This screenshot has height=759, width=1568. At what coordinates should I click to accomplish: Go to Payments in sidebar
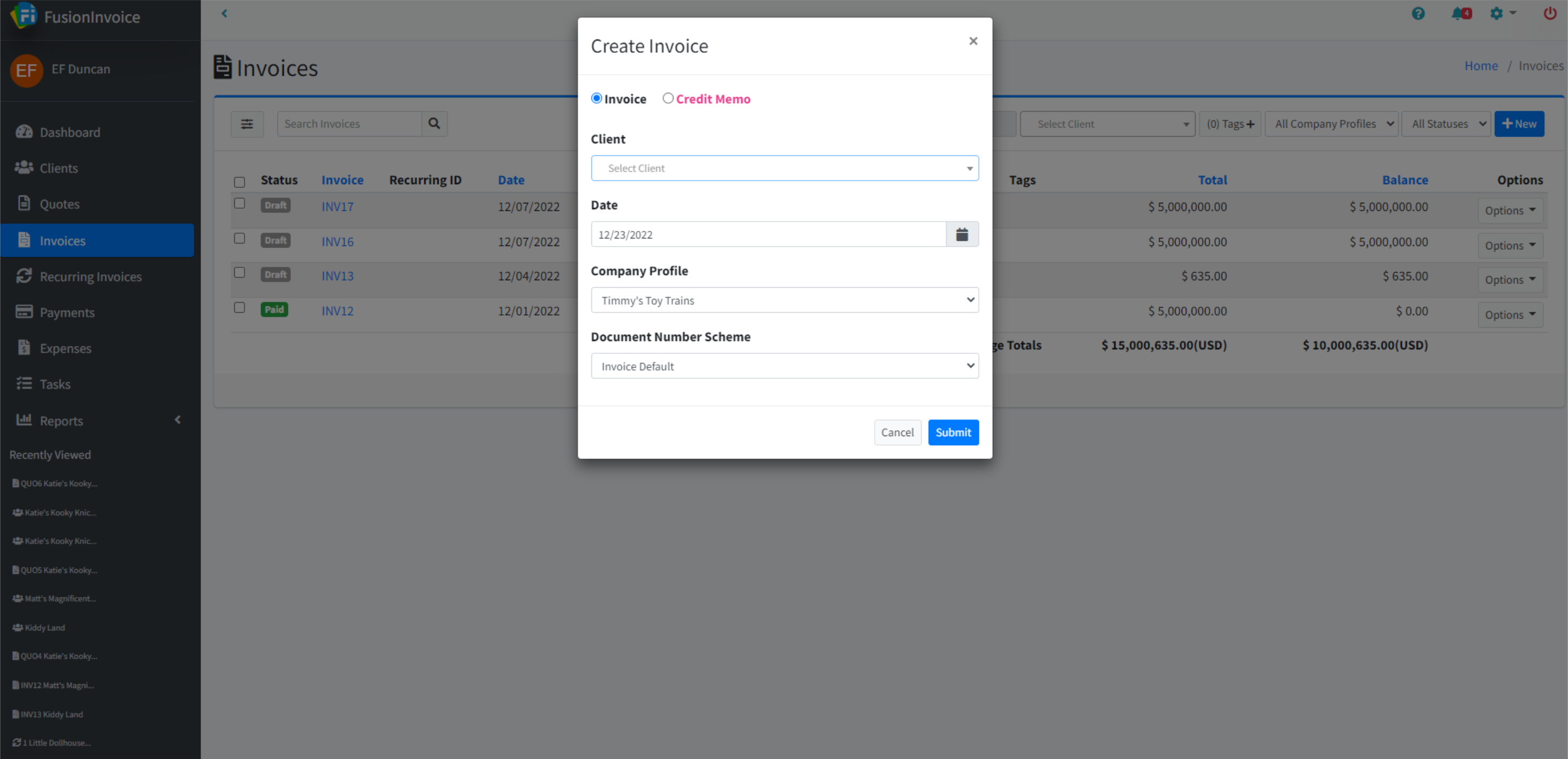67,312
